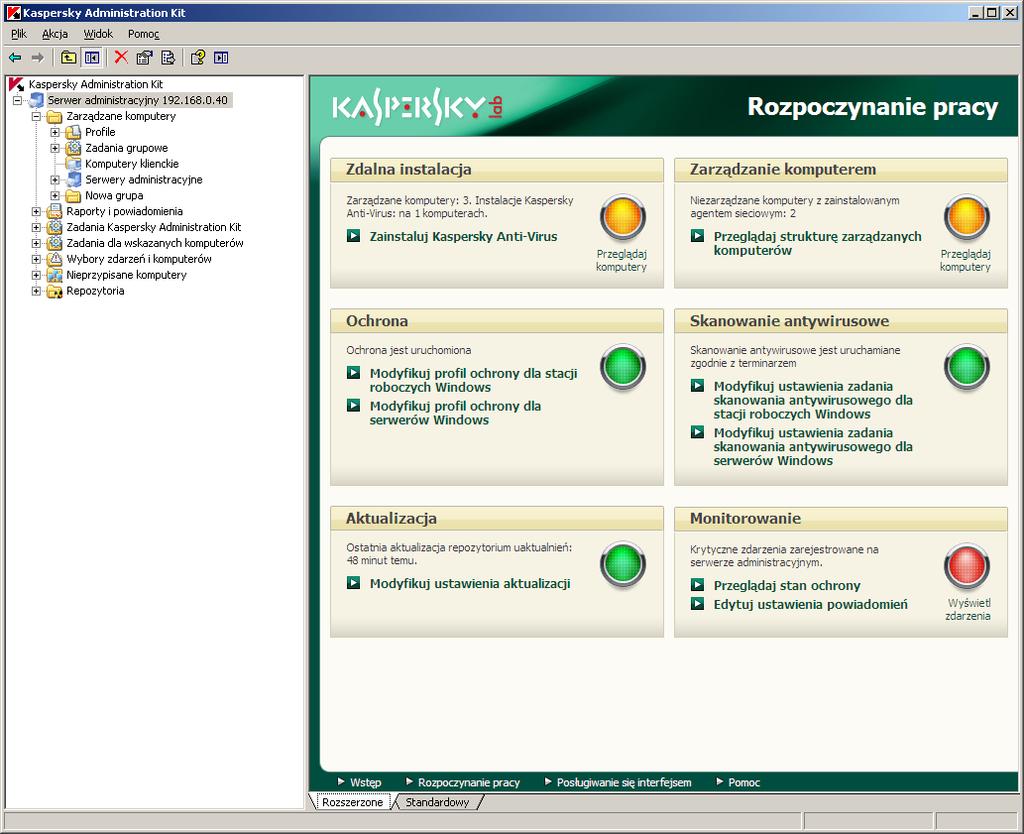Select Kaspersky Administration Kit root tree item
Viewport: 1024px width, 834px height.
click(95, 84)
